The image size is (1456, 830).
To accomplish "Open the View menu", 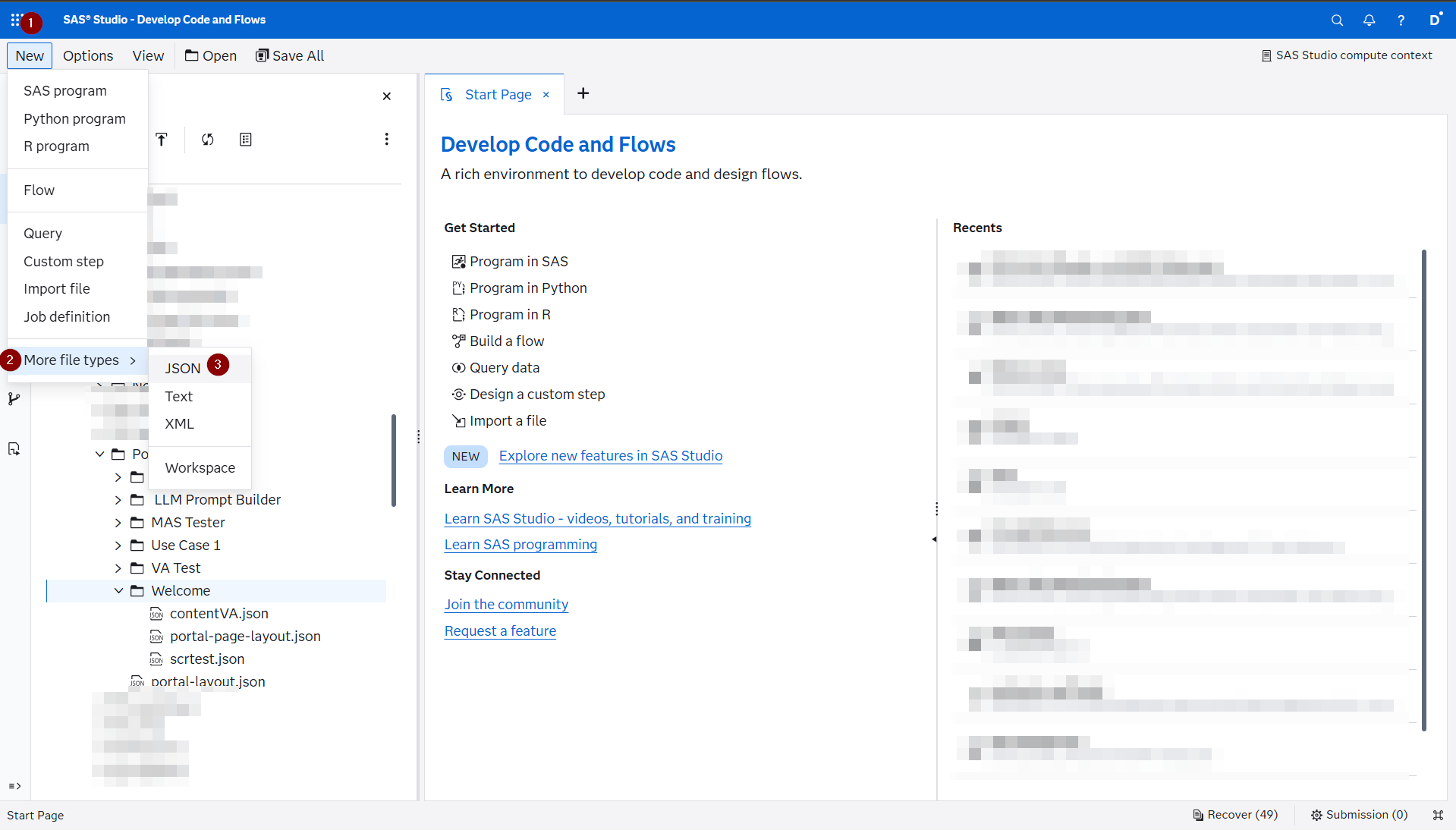I will [x=148, y=55].
